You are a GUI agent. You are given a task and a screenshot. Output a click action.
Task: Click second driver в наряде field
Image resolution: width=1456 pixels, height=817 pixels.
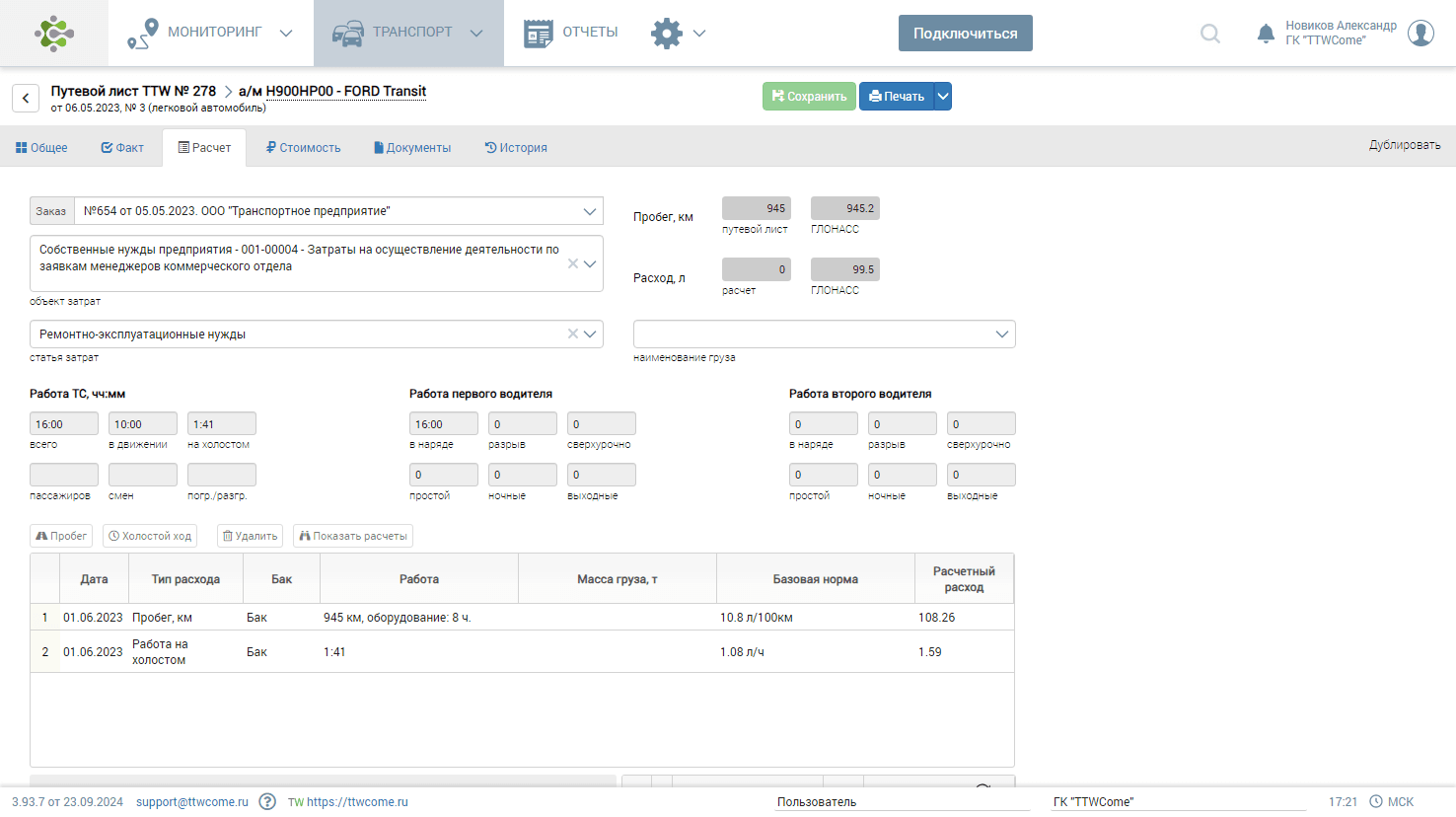pyautogui.click(x=824, y=423)
